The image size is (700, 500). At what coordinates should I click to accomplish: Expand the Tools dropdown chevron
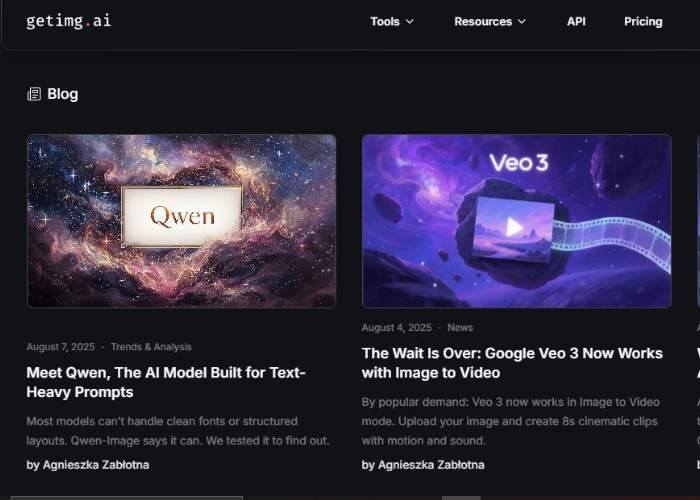point(410,21)
